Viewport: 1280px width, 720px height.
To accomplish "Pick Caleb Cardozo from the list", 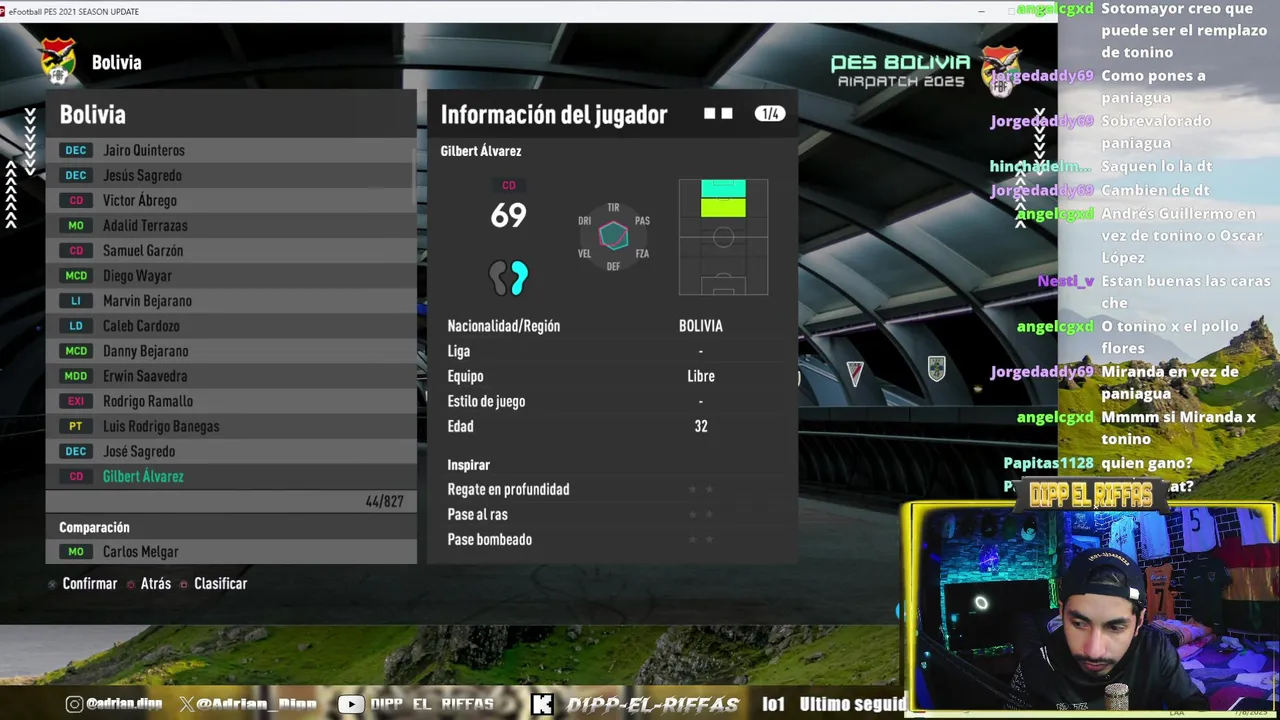I will [229, 325].
